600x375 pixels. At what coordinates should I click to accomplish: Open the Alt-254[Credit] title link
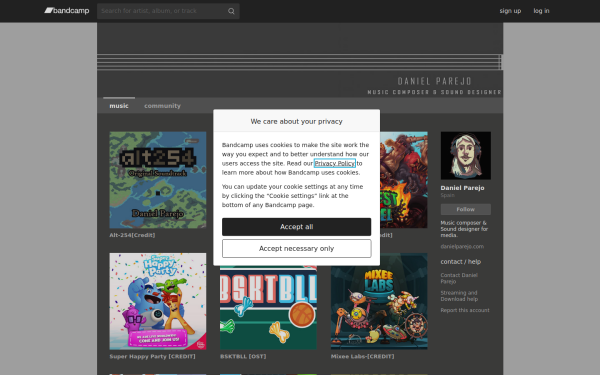[132, 235]
